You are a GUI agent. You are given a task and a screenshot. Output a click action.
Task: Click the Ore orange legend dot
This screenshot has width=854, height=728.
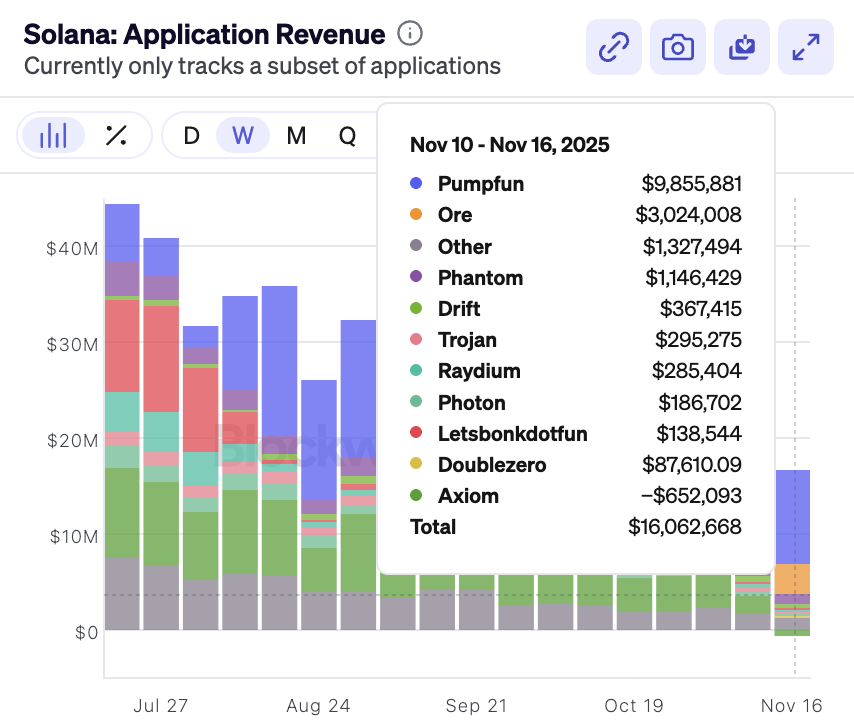coord(417,215)
